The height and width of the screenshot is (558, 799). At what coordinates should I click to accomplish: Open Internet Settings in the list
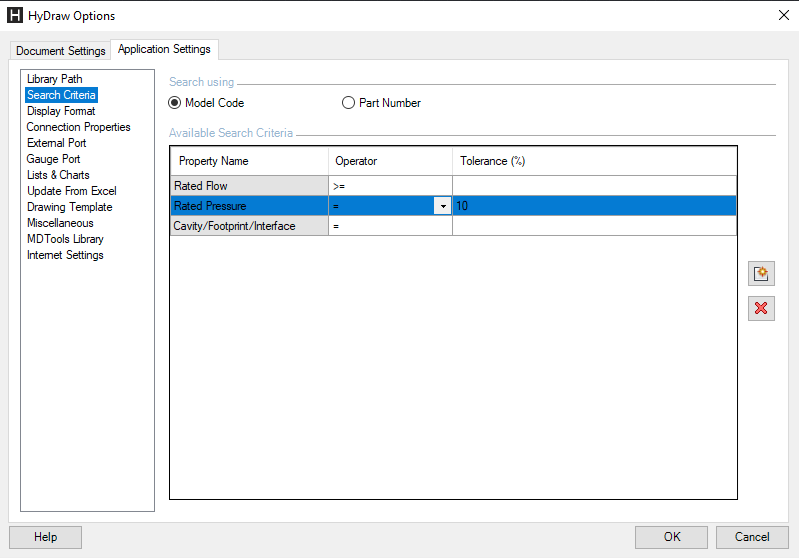(x=65, y=255)
